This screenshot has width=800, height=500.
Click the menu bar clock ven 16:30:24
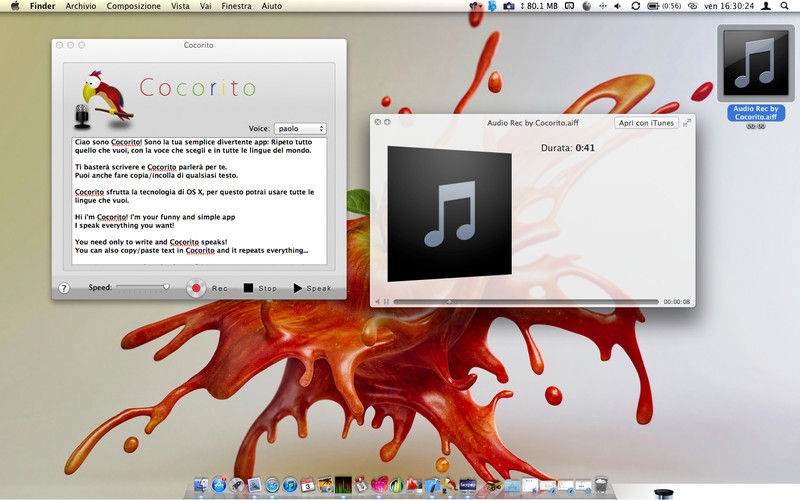pyautogui.click(x=729, y=6)
